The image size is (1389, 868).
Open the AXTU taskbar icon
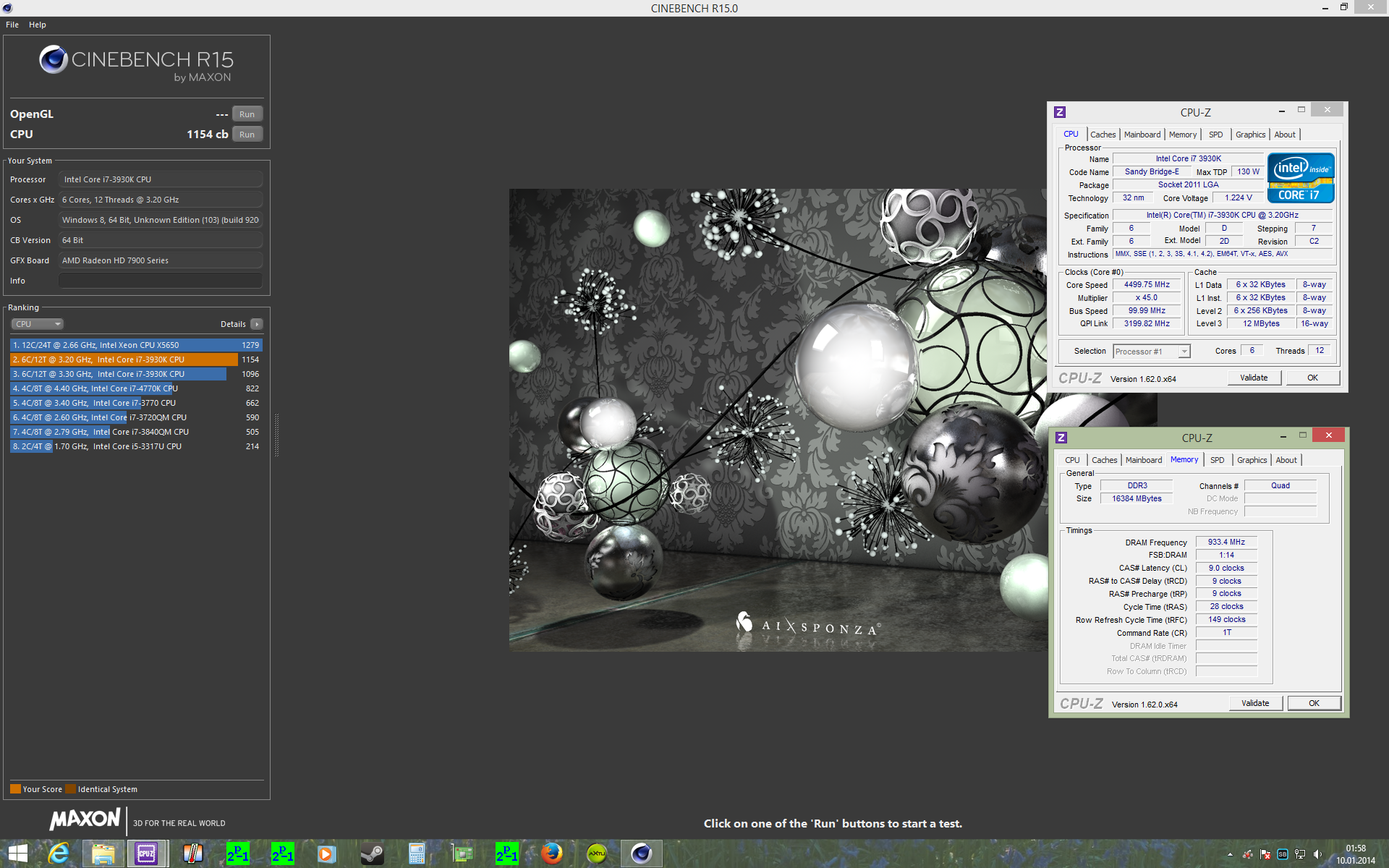[x=596, y=854]
